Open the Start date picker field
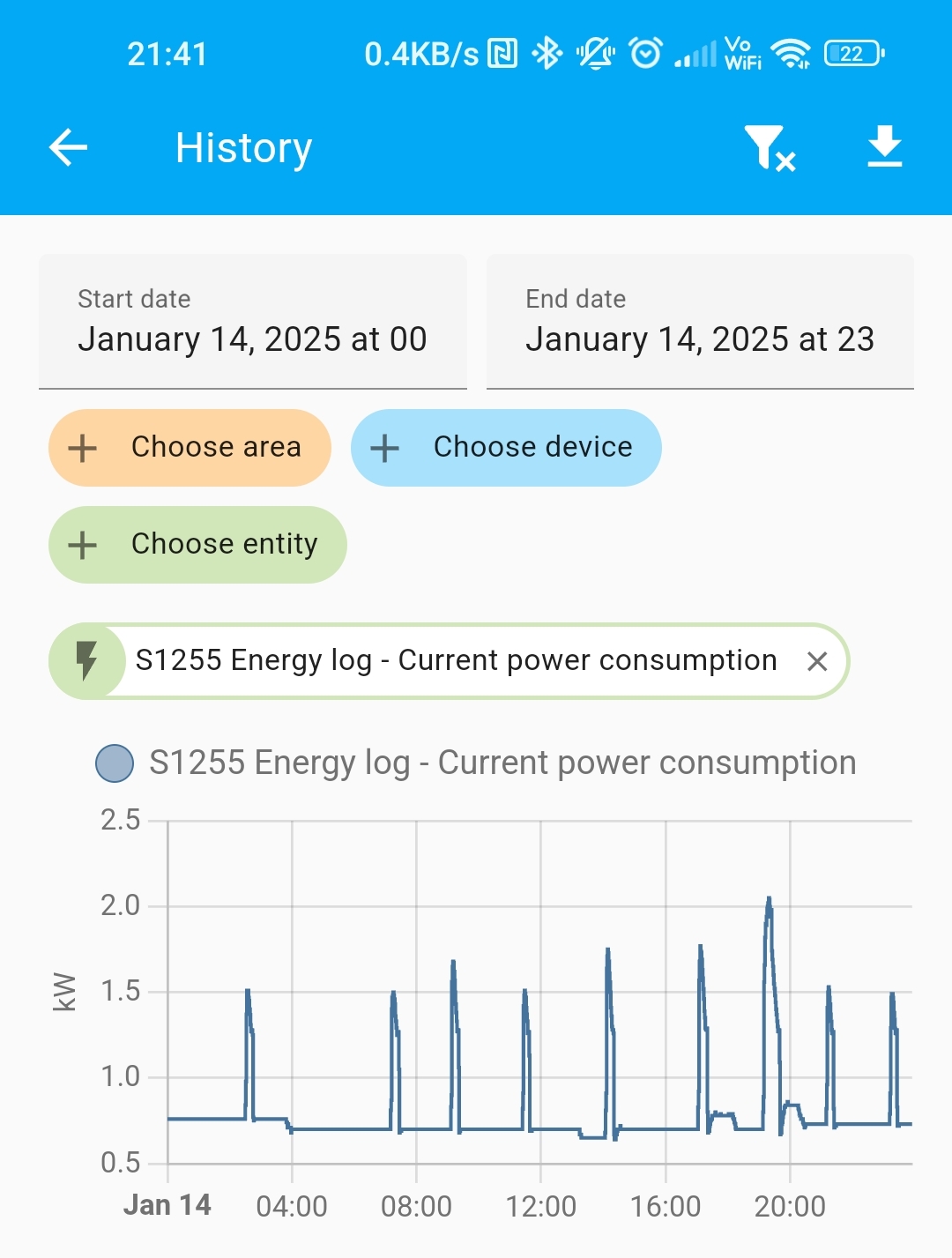The height and width of the screenshot is (1258, 952). click(x=253, y=322)
